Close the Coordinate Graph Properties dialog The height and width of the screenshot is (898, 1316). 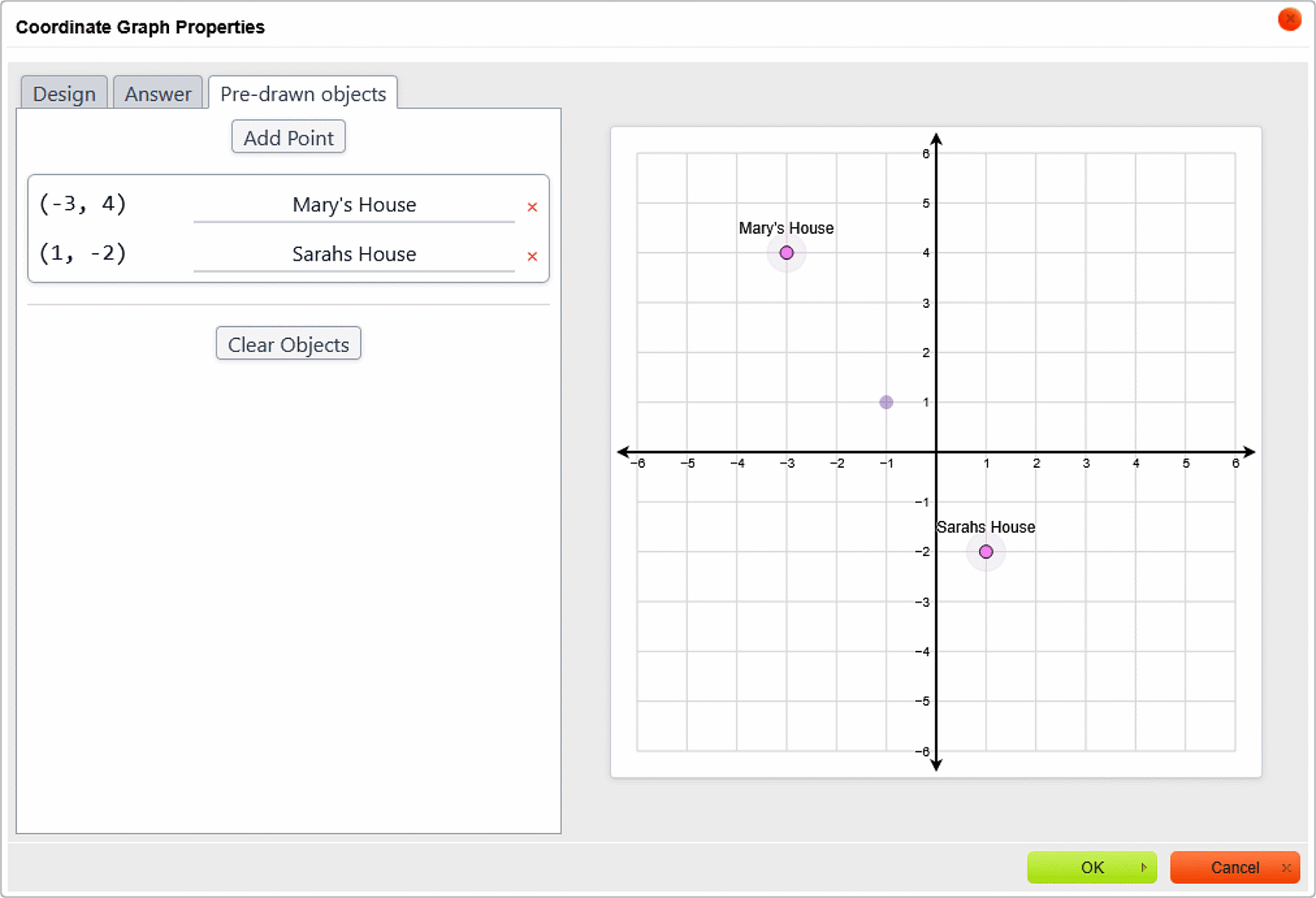pos(1289,19)
